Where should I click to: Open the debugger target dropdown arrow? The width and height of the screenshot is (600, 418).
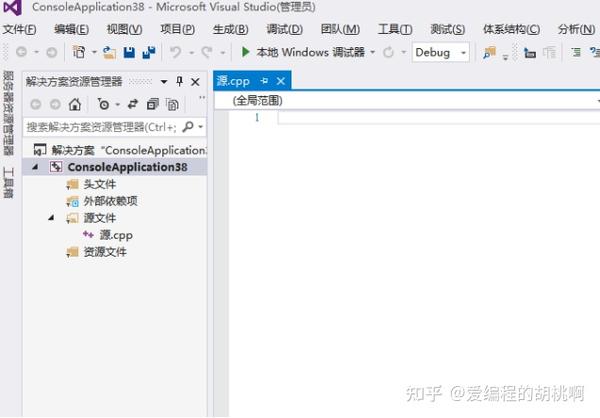[372, 52]
